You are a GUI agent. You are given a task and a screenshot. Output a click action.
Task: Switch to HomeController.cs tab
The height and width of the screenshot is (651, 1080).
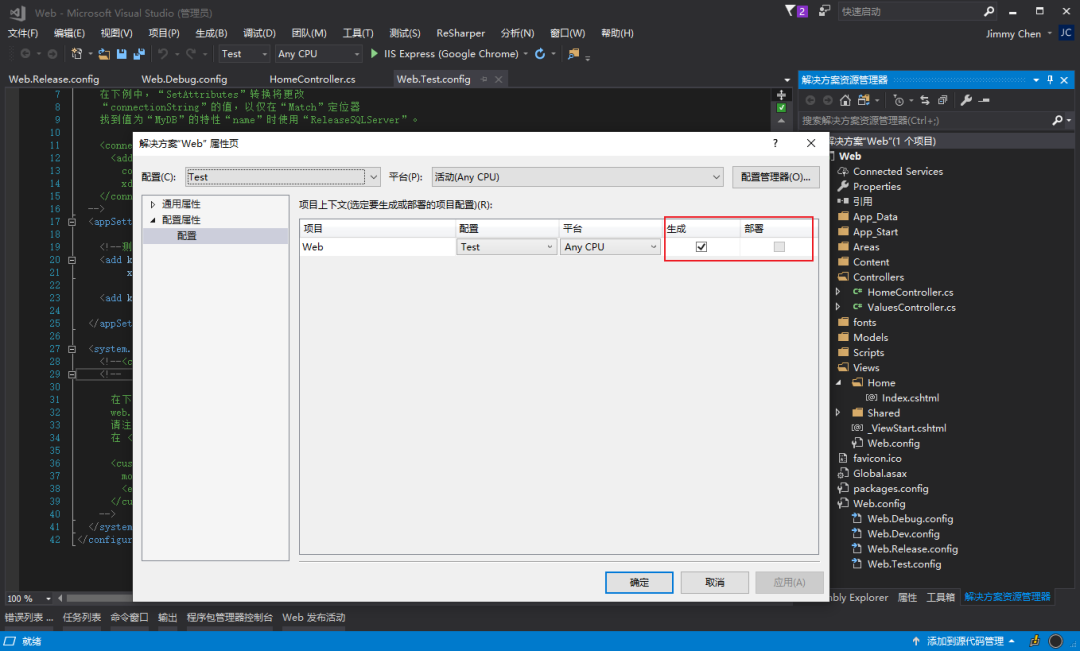[312, 79]
